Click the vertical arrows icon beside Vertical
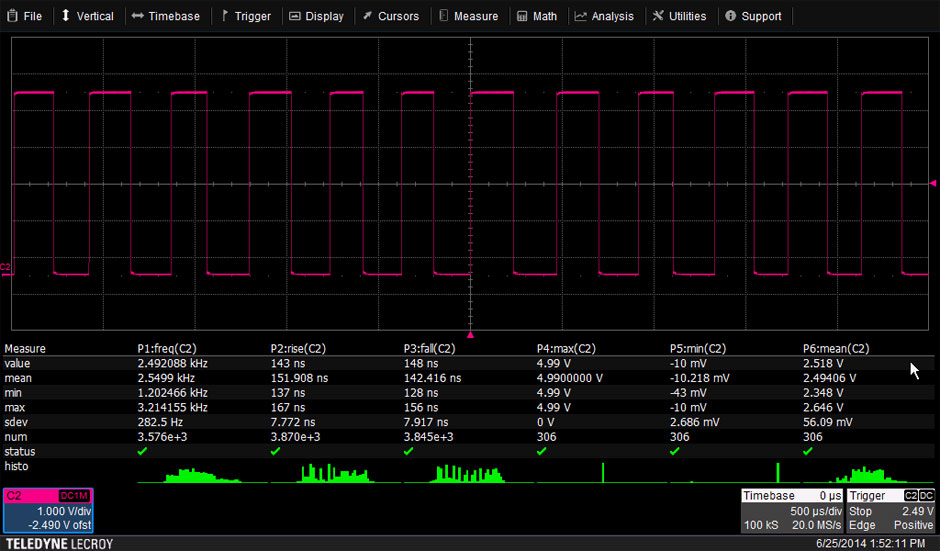Screen dimensions: 940x551 (x=66, y=16)
